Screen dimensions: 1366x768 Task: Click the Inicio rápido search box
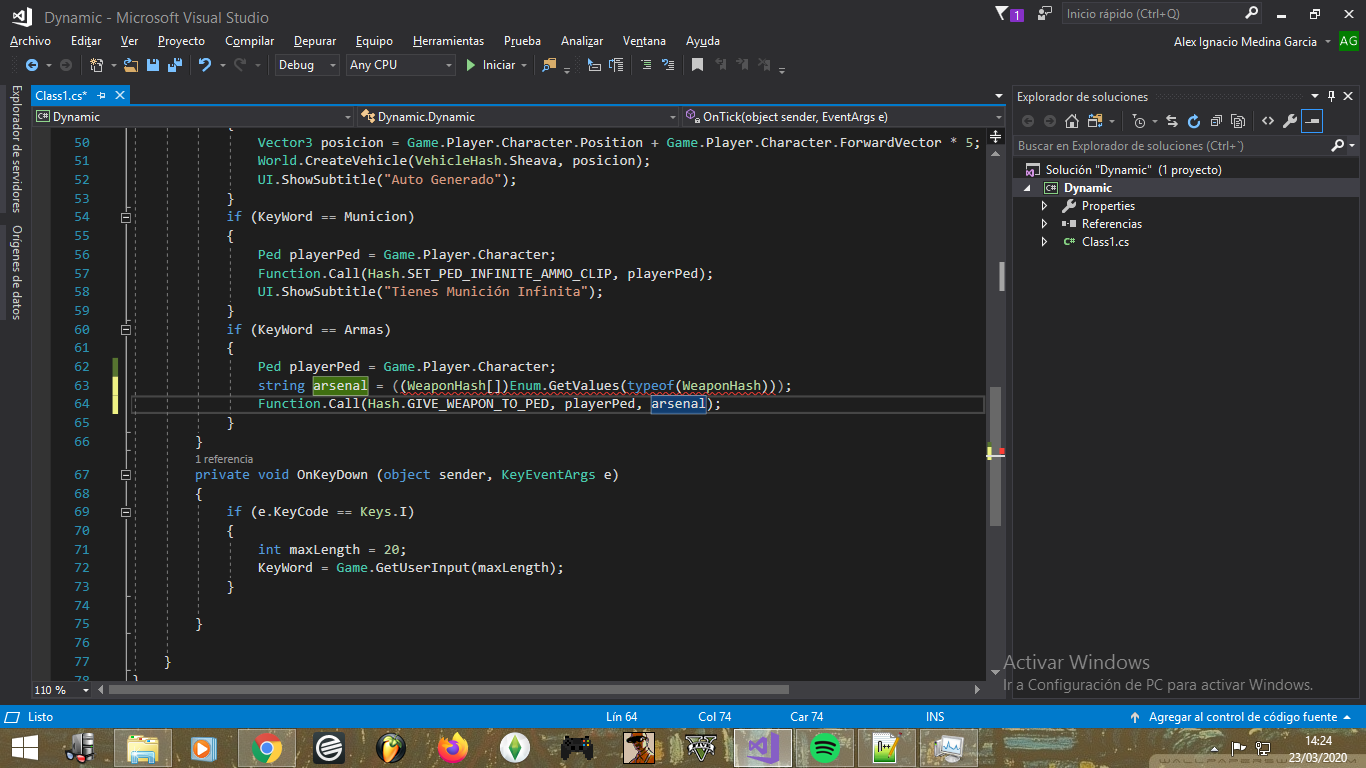point(1162,14)
